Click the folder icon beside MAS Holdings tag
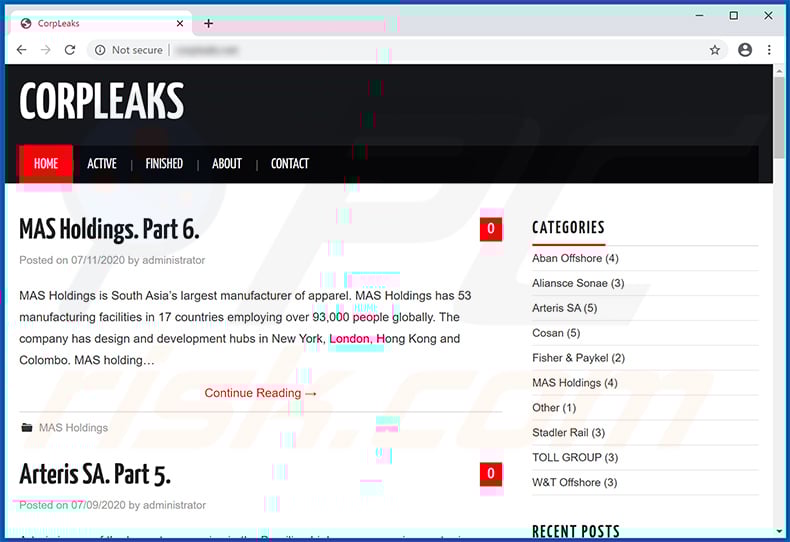The height and width of the screenshot is (542, 790). 27,428
